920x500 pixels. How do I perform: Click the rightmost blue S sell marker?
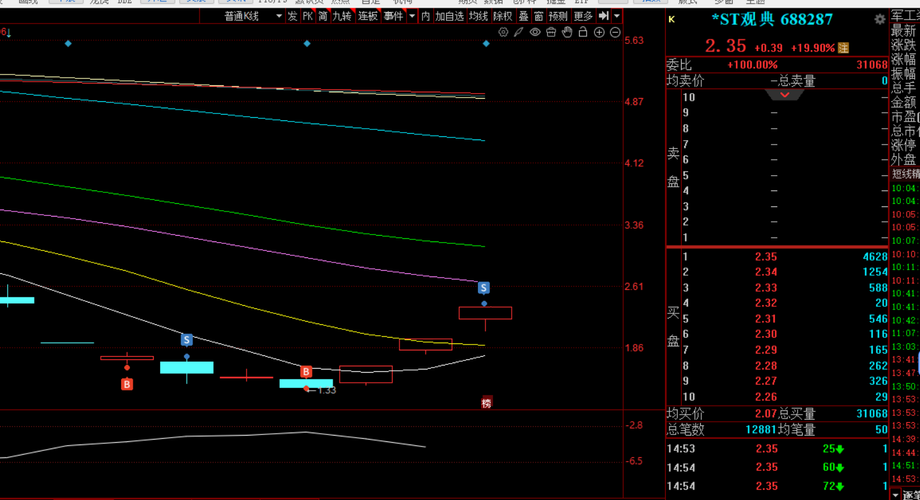tap(484, 288)
